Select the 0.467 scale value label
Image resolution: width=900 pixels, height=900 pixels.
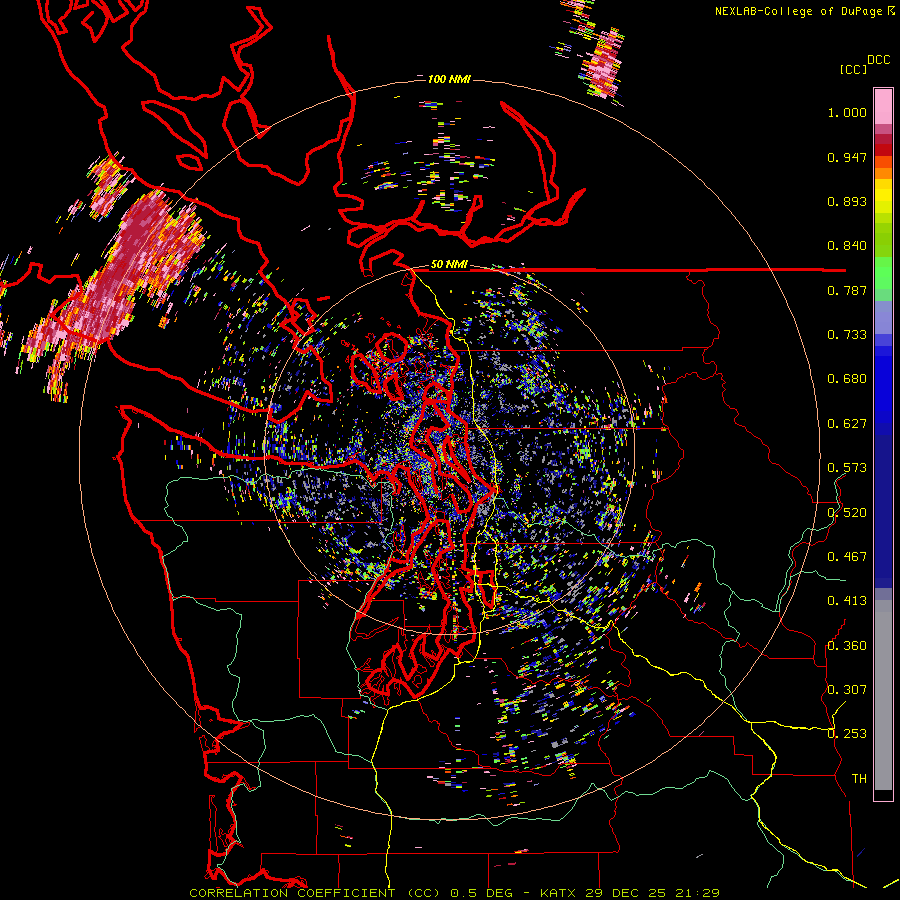[x=847, y=557]
